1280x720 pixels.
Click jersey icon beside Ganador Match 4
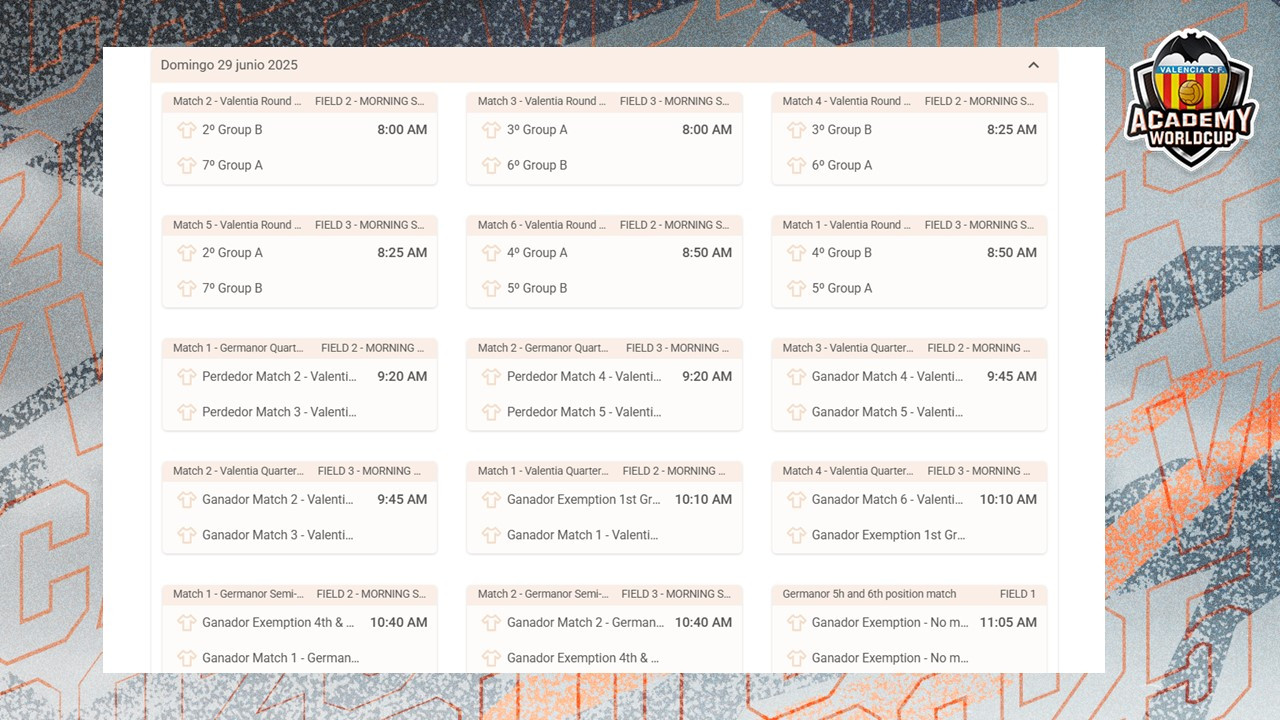[796, 377]
